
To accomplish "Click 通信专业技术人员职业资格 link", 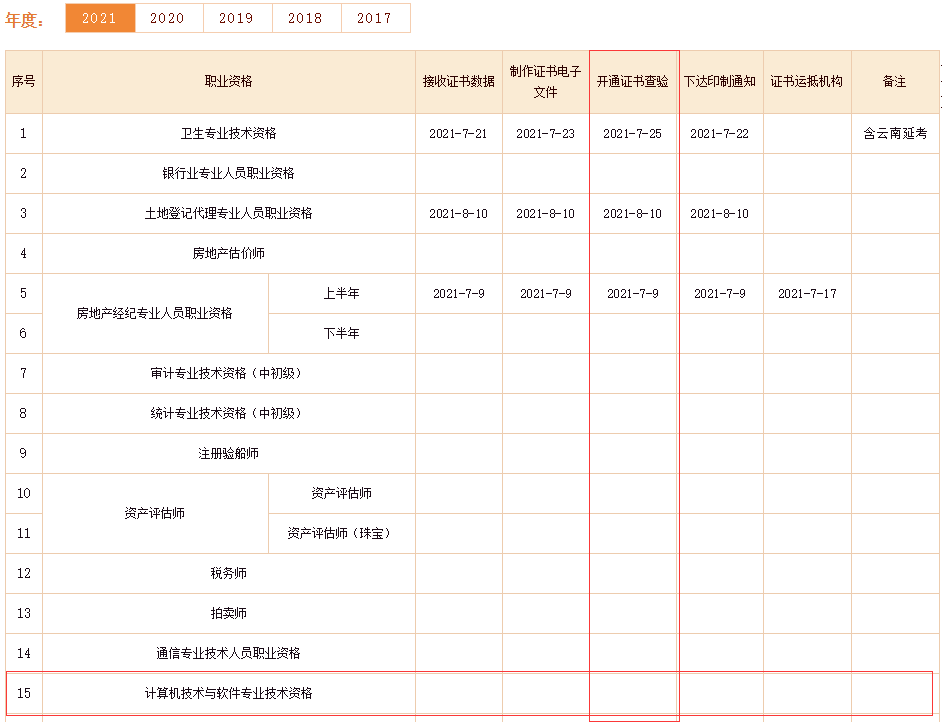I will pyautogui.click(x=228, y=653).
